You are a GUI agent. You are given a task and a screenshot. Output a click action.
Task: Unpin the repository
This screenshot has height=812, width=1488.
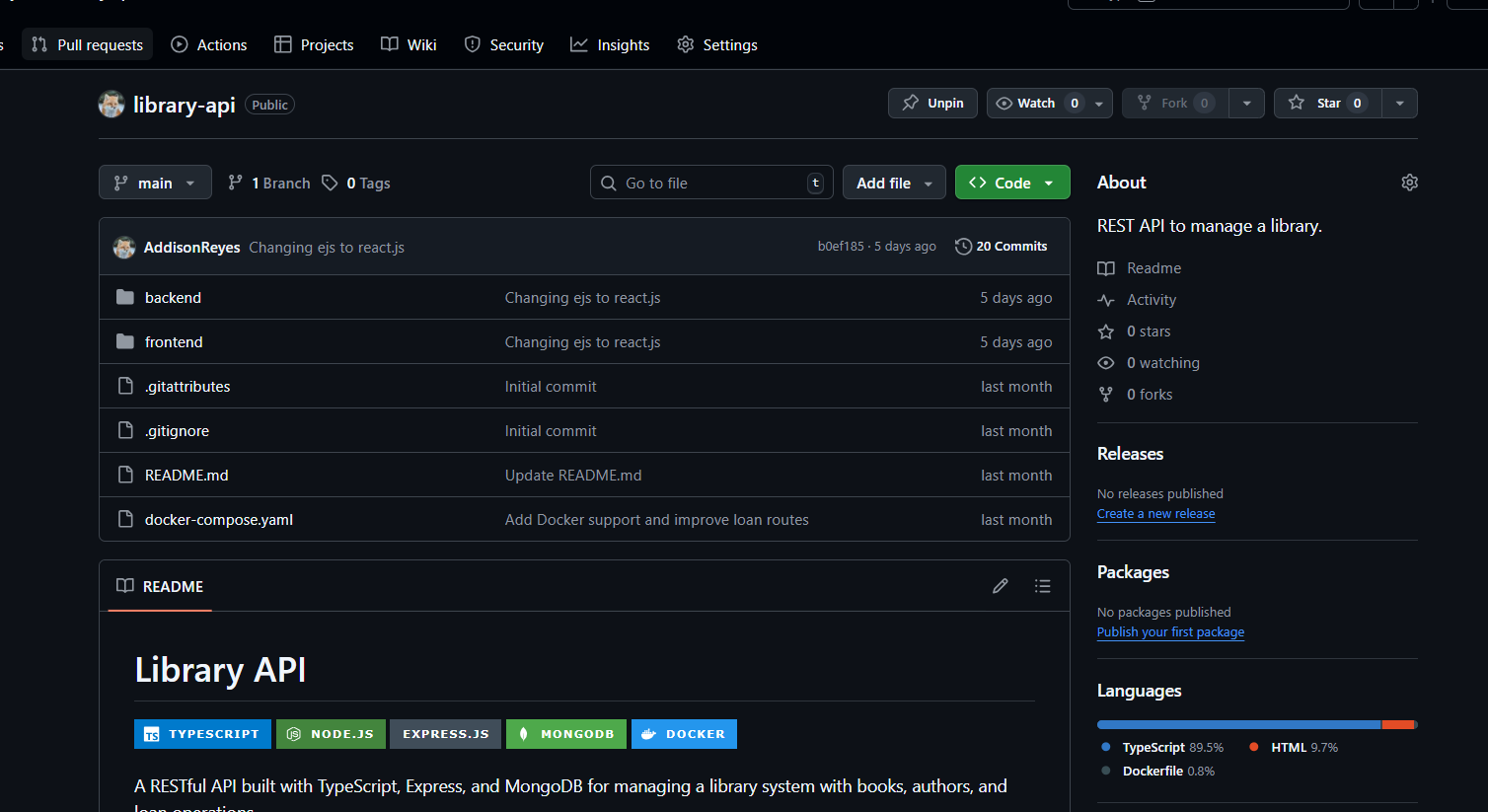pos(931,103)
